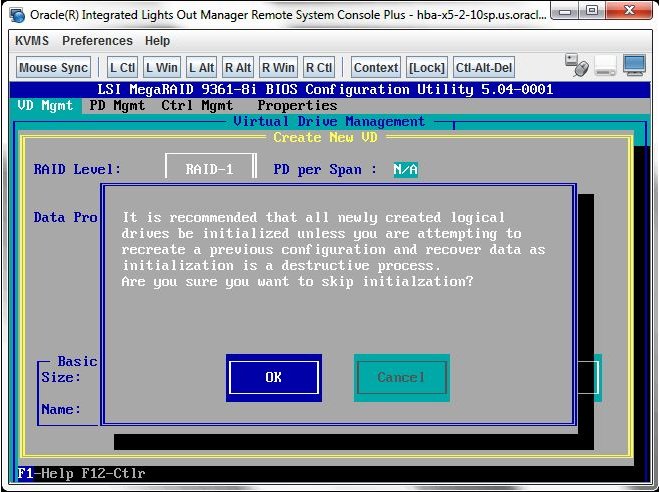Minimize the Remote System Console window
Screen dimensions: 659x492
566,11
